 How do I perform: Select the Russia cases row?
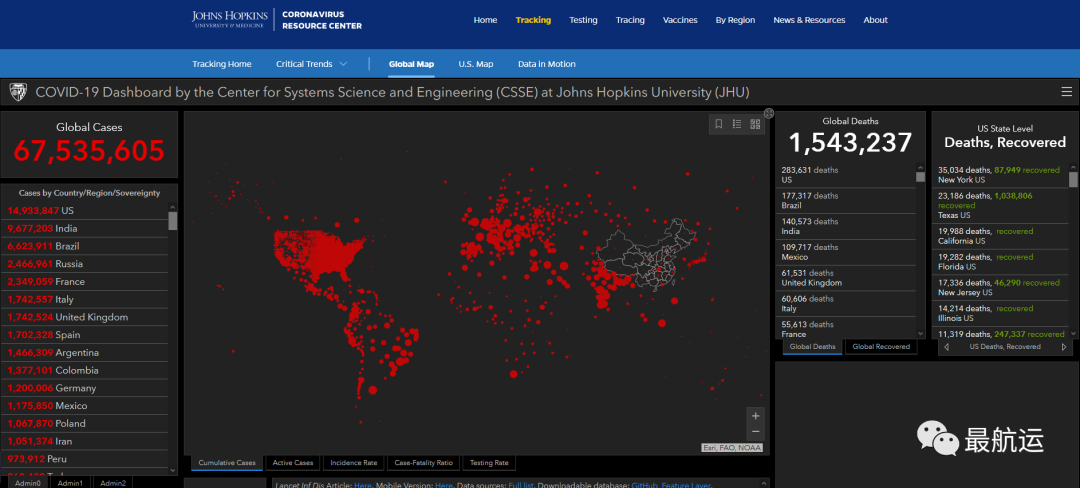tap(85, 264)
